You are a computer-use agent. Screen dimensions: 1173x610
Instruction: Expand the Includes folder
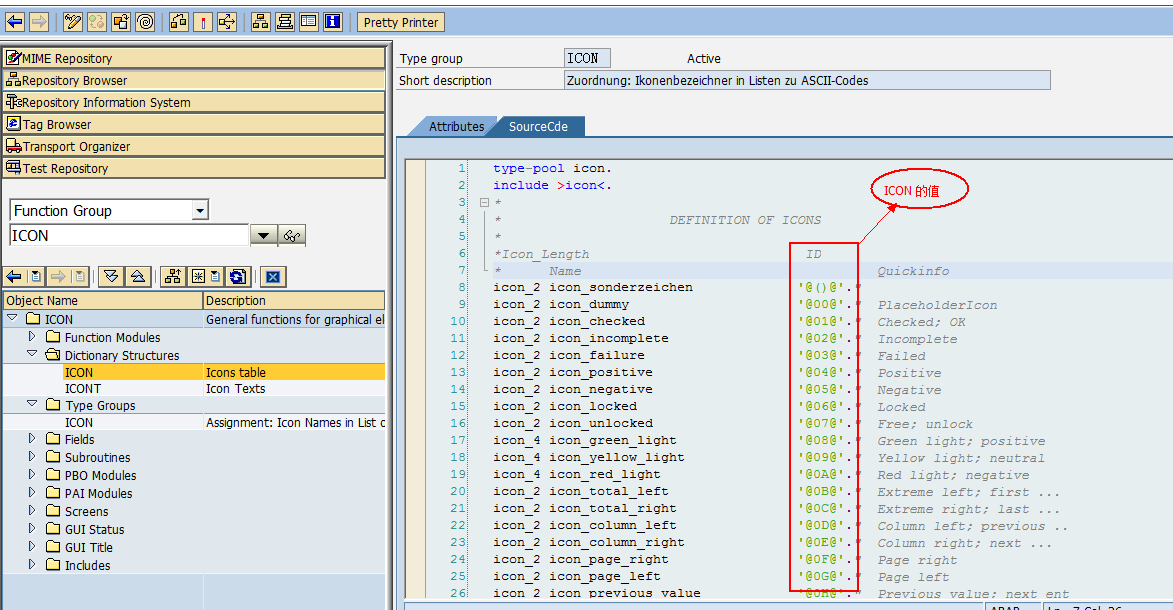tap(31, 564)
